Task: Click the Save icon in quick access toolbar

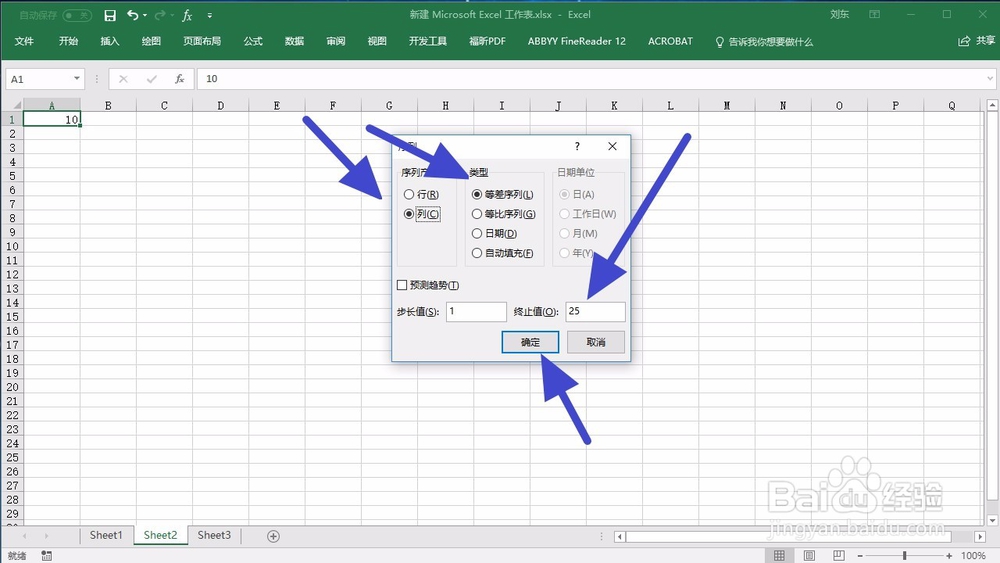Action: pyautogui.click(x=110, y=15)
